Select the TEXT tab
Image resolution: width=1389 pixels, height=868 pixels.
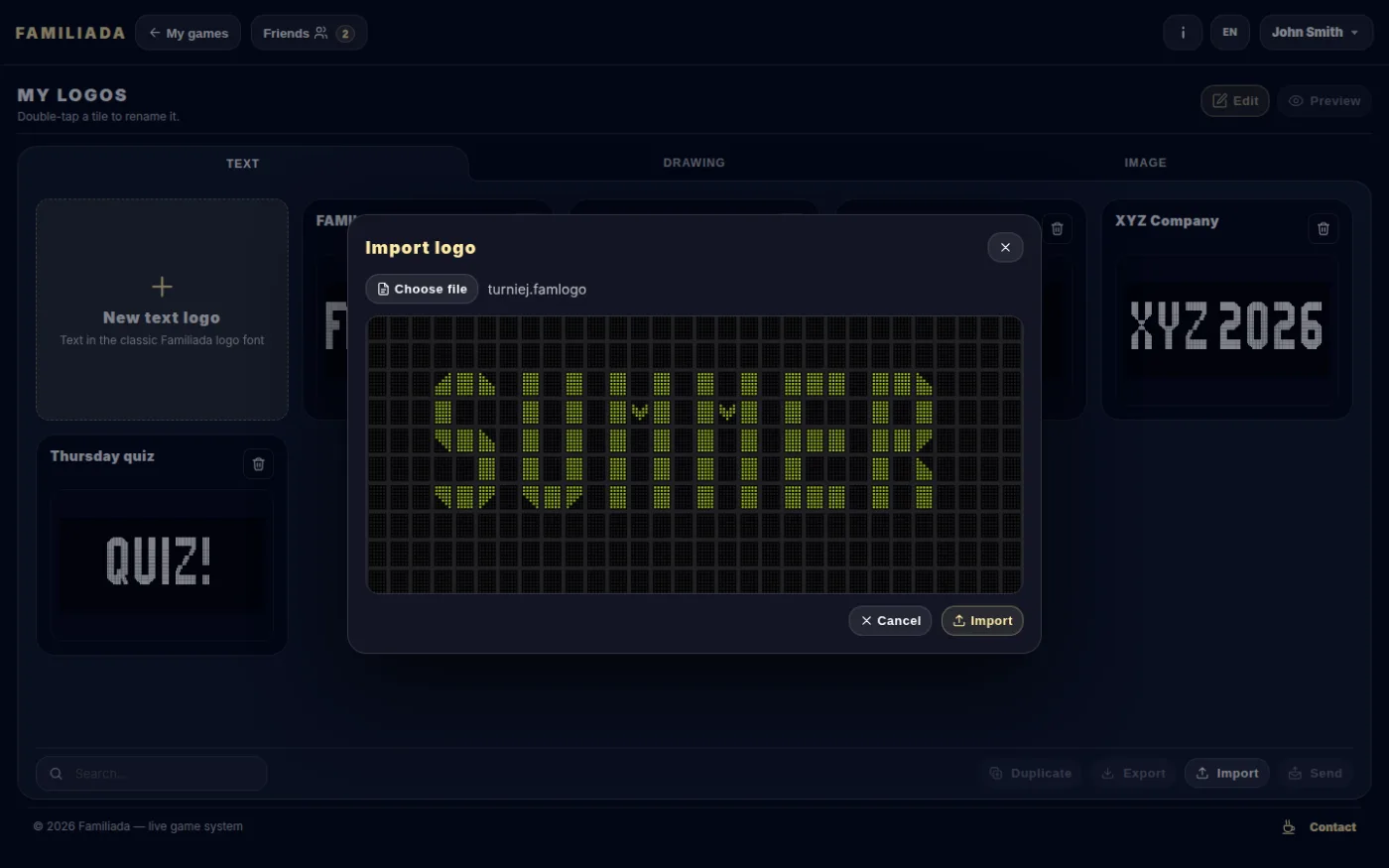[x=242, y=164]
